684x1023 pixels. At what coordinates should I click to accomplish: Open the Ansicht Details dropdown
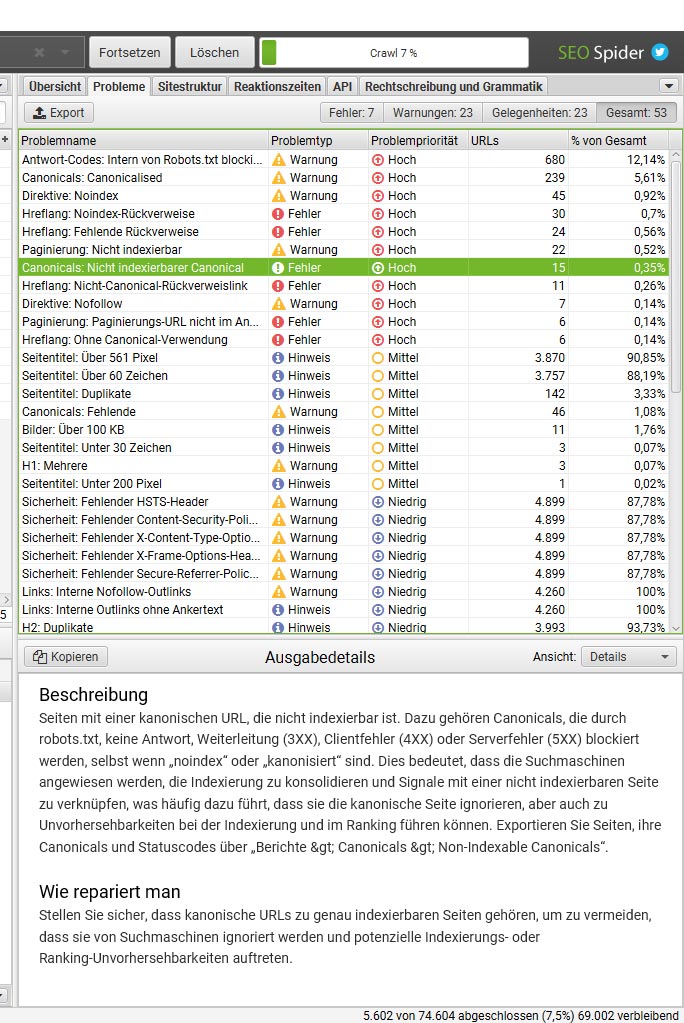[628, 657]
